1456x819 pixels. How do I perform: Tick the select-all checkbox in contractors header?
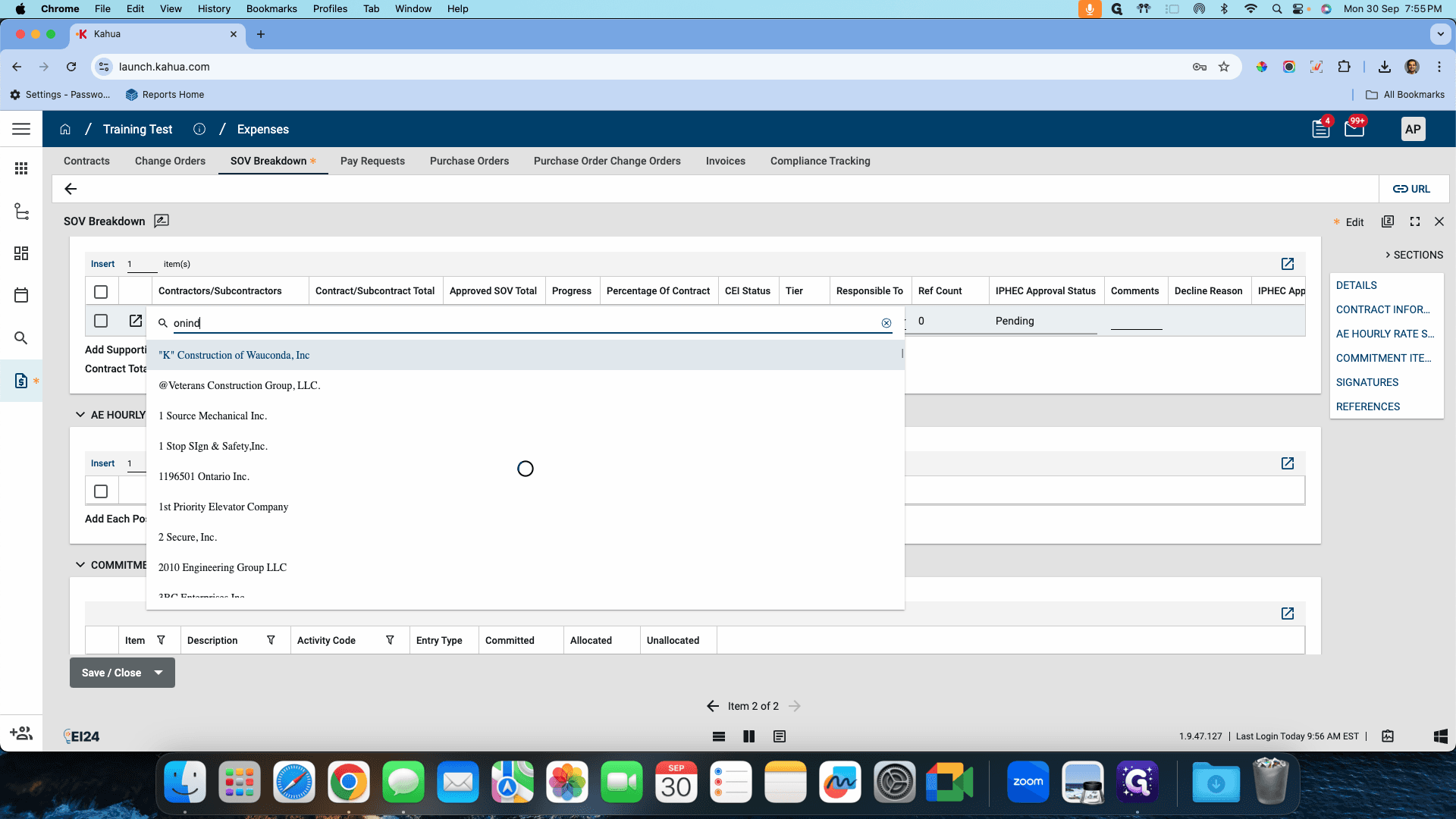101,291
